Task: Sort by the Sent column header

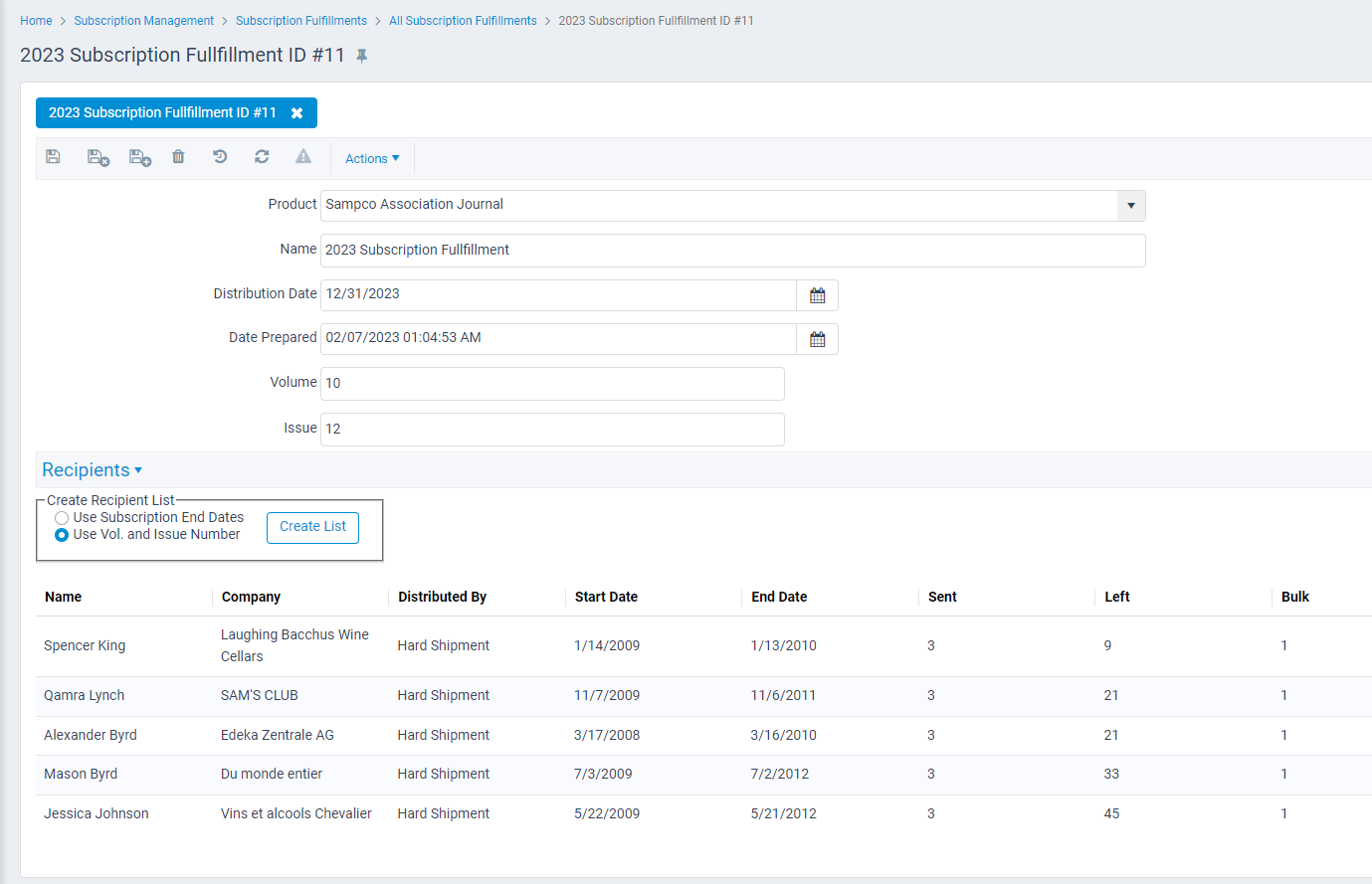Action: pos(942,597)
